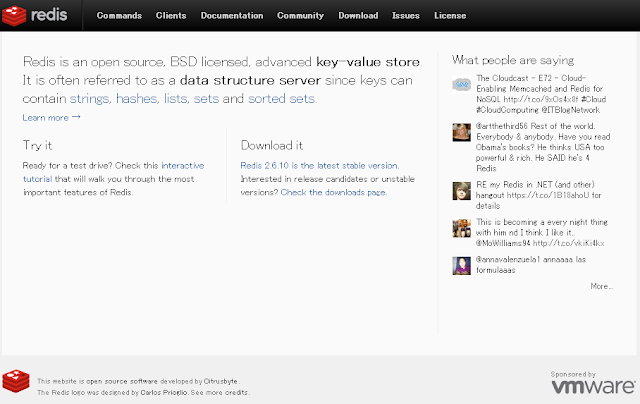Go to the Documentation page
Viewport: 640px width, 404px height.
point(232,16)
